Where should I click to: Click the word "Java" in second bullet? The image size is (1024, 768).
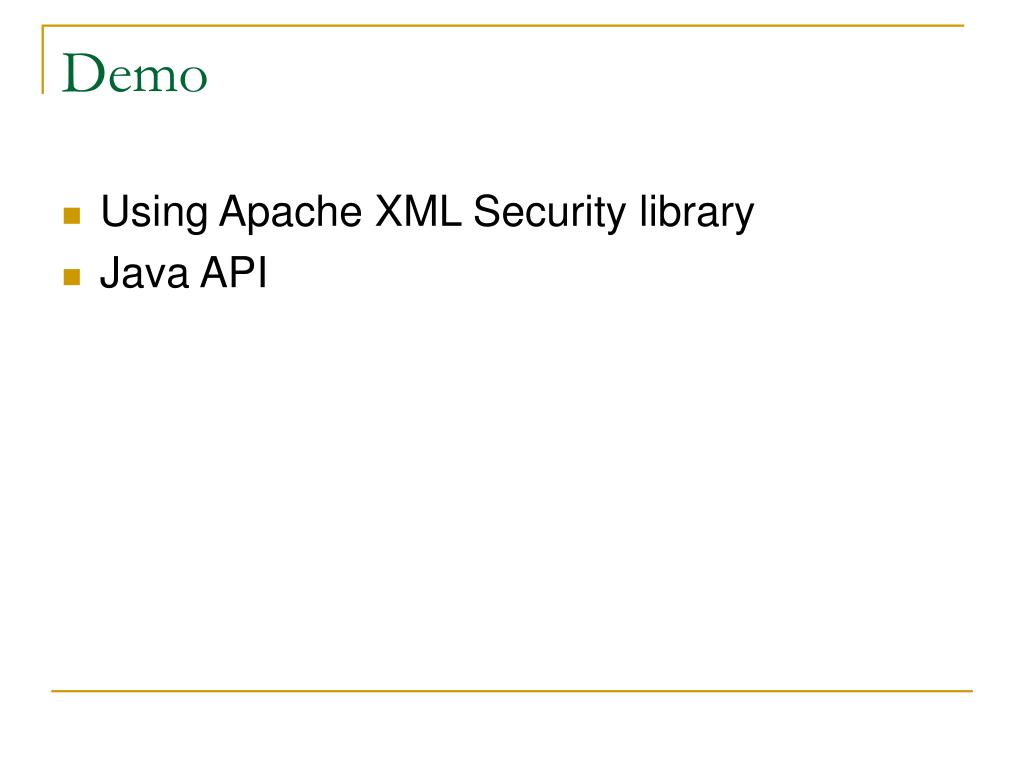pos(144,272)
